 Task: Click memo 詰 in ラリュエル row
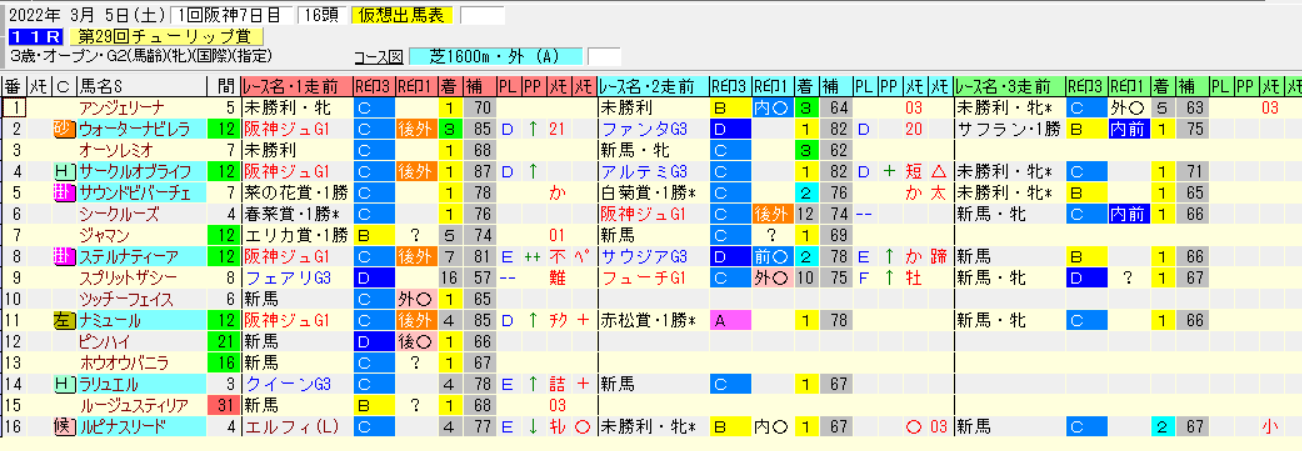pos(558,385)
